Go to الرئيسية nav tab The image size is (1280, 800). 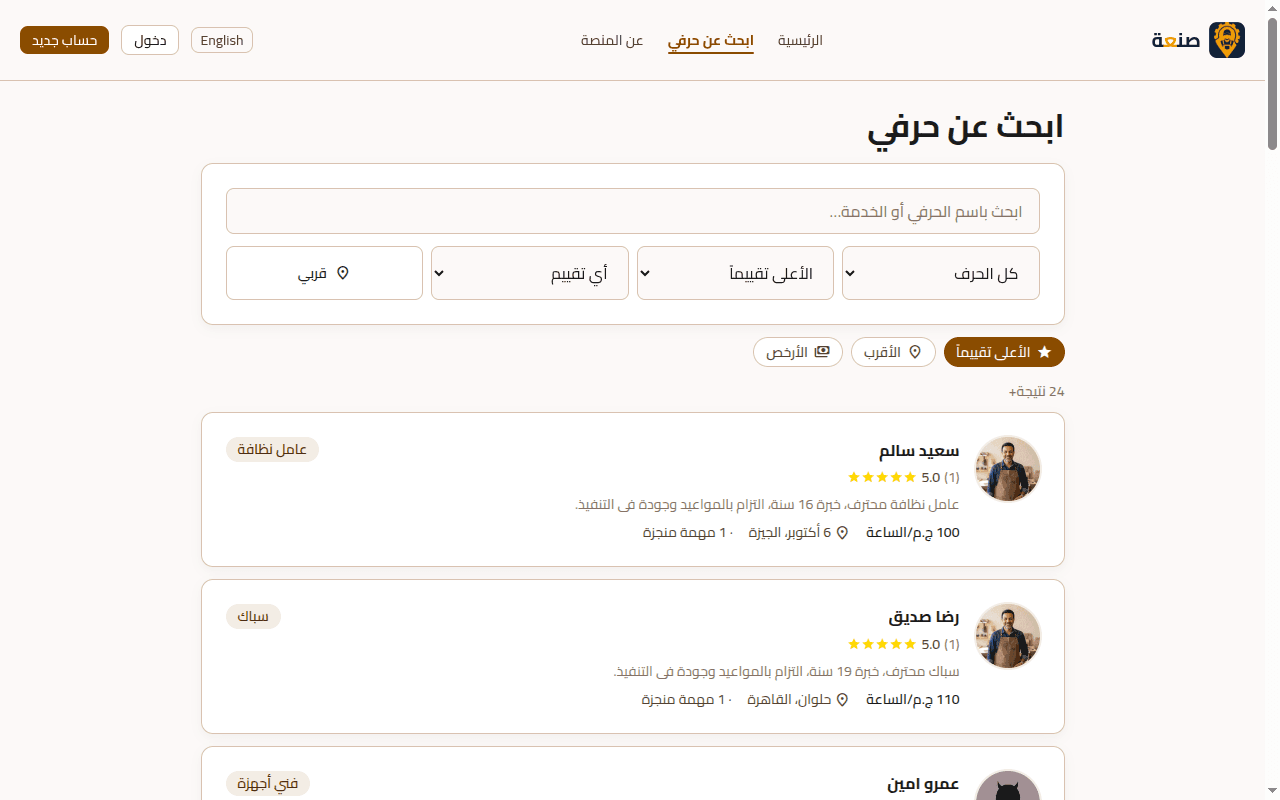click(800, 41)
